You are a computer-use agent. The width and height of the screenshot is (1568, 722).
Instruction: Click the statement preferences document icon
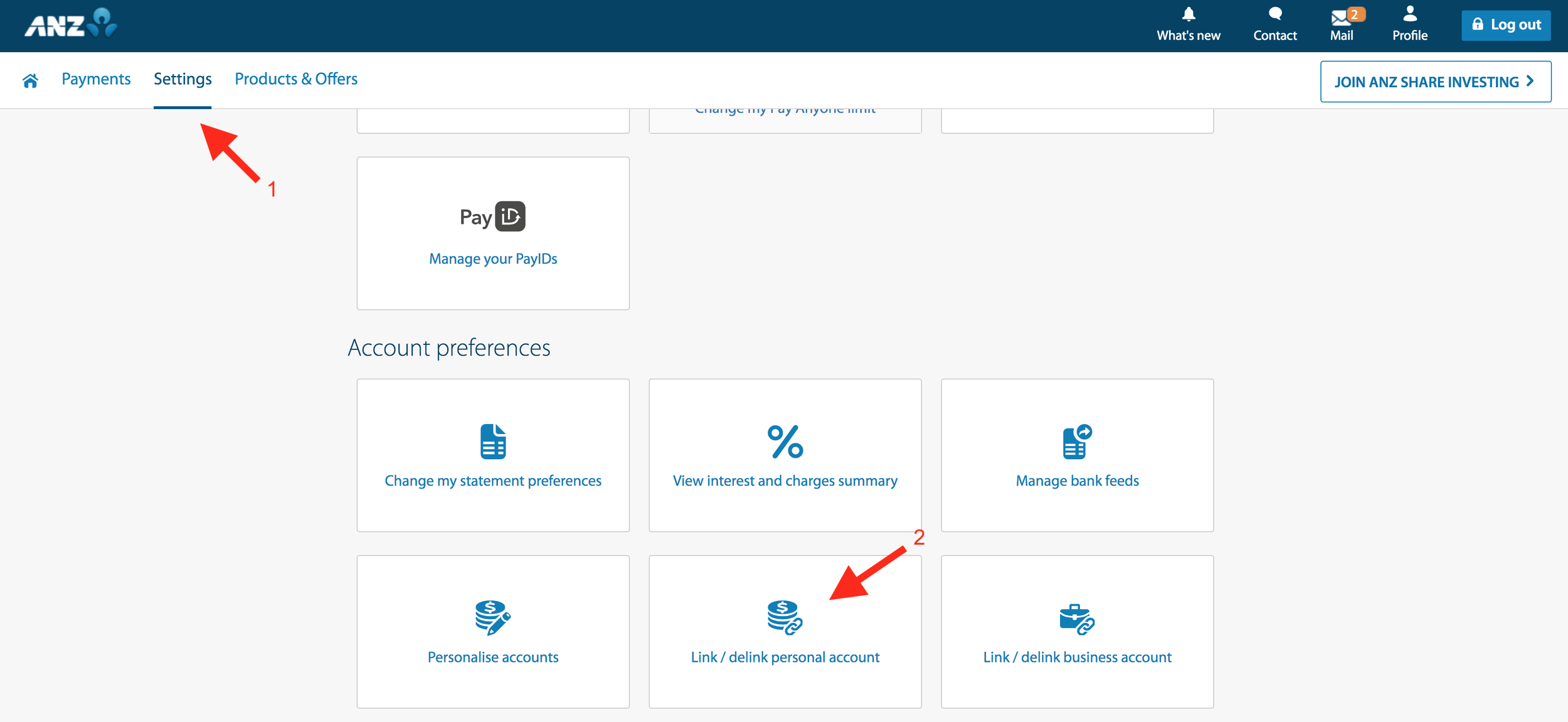(x=493, y=441)
